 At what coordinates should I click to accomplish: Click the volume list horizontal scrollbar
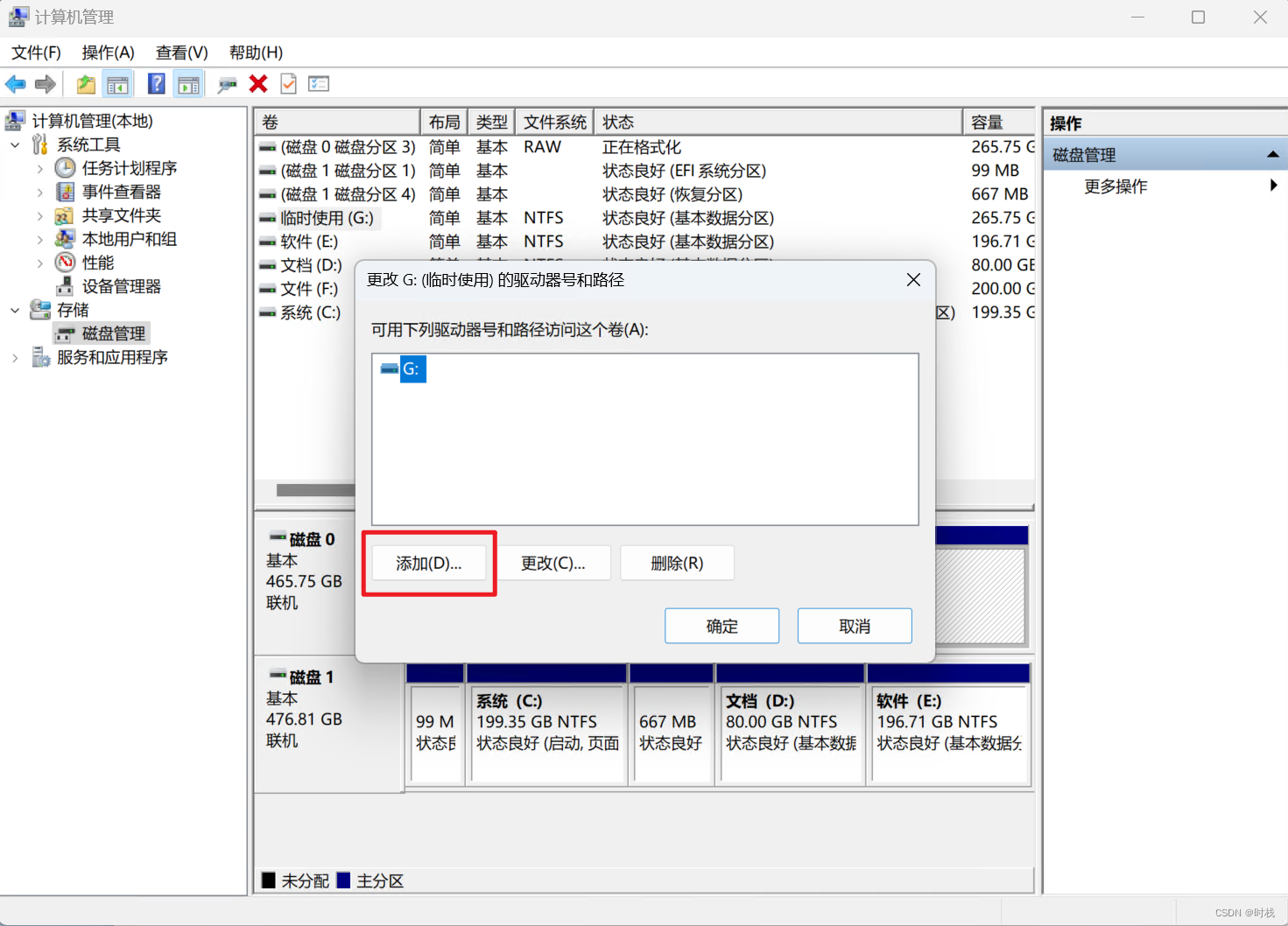point(315,490)
